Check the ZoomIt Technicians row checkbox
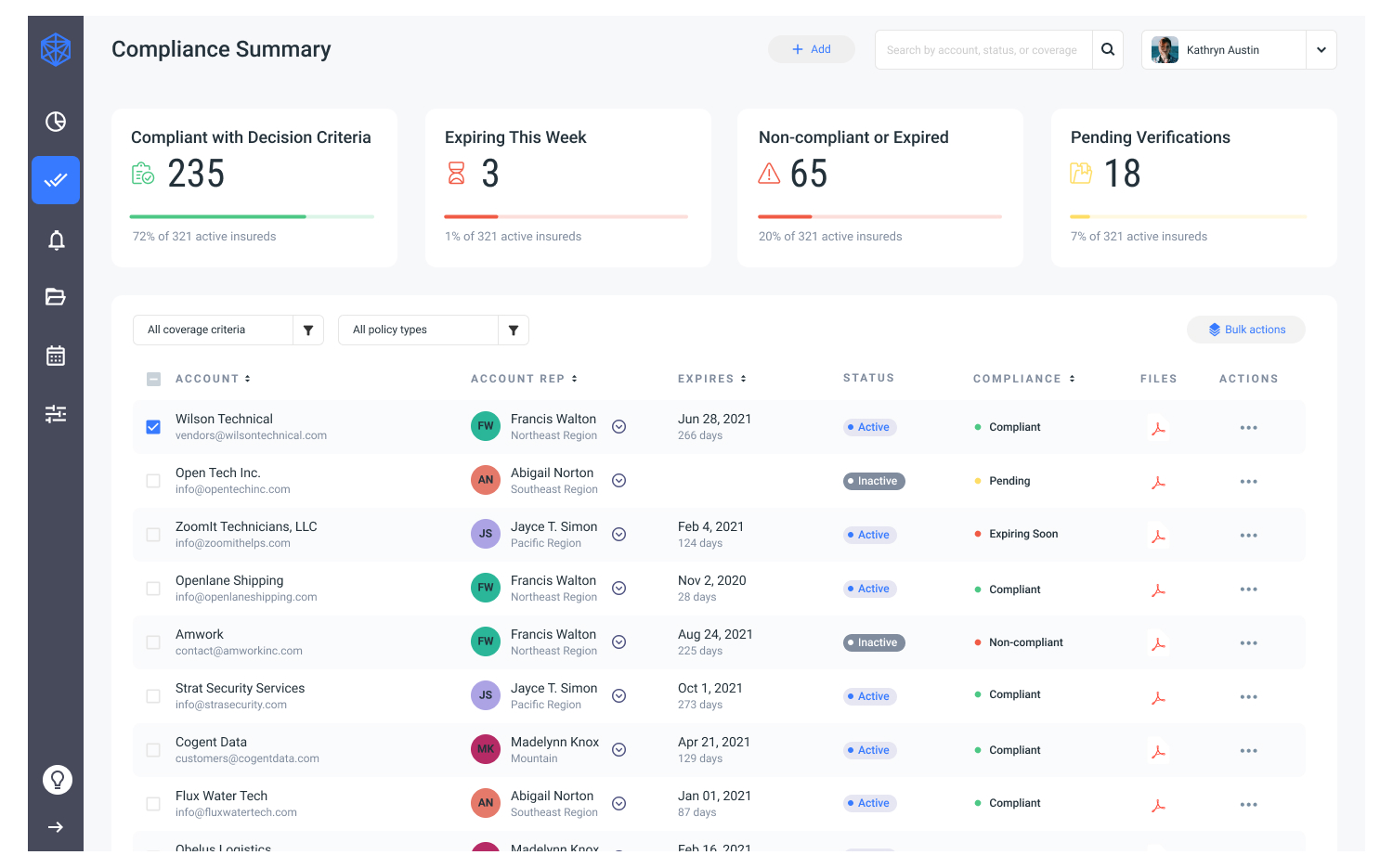The height and width of the screenshot is (868, 1393). pyautogui.click(x=153, y=535)
